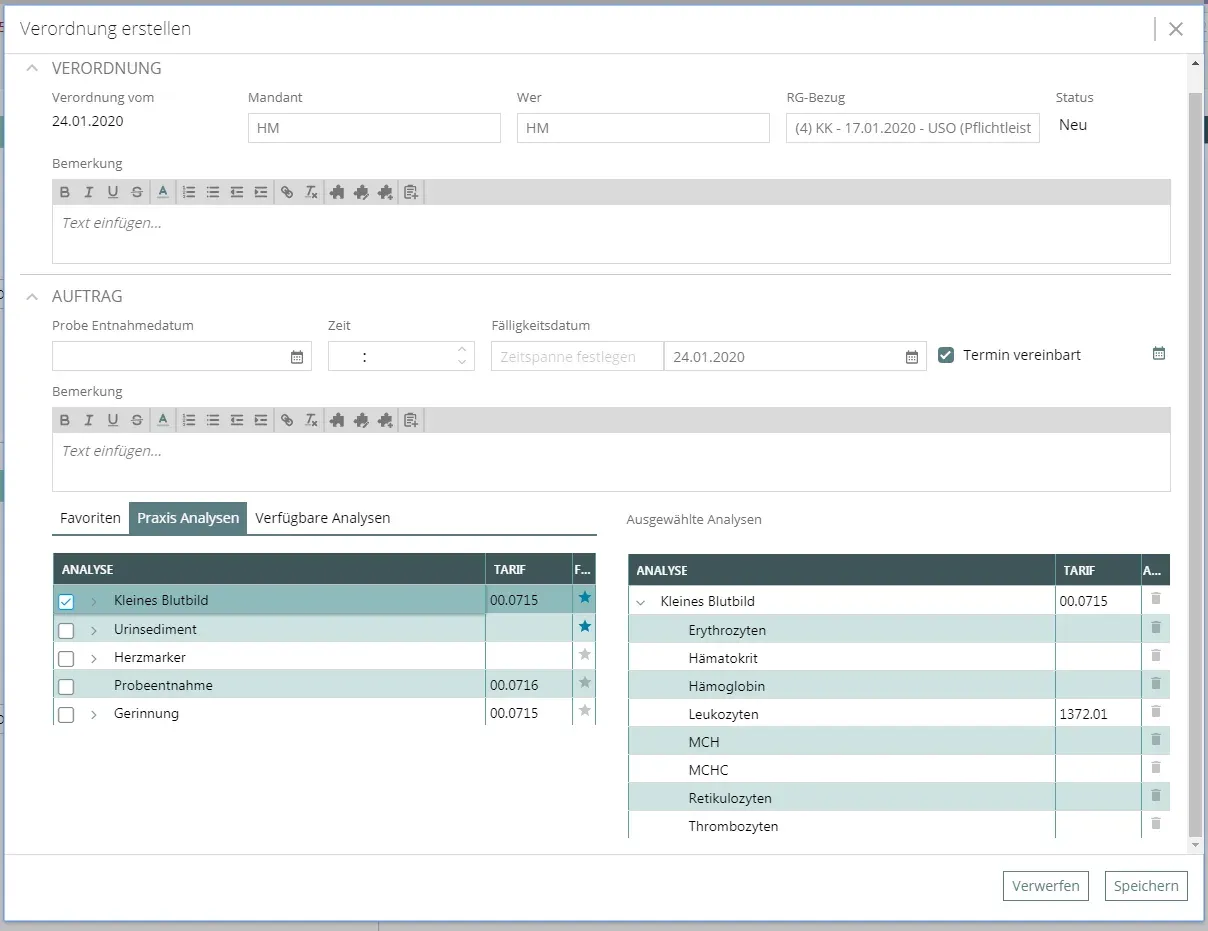Toggle favorite star for Probeentnahme

pyautogui.click(x=585, y=682)
